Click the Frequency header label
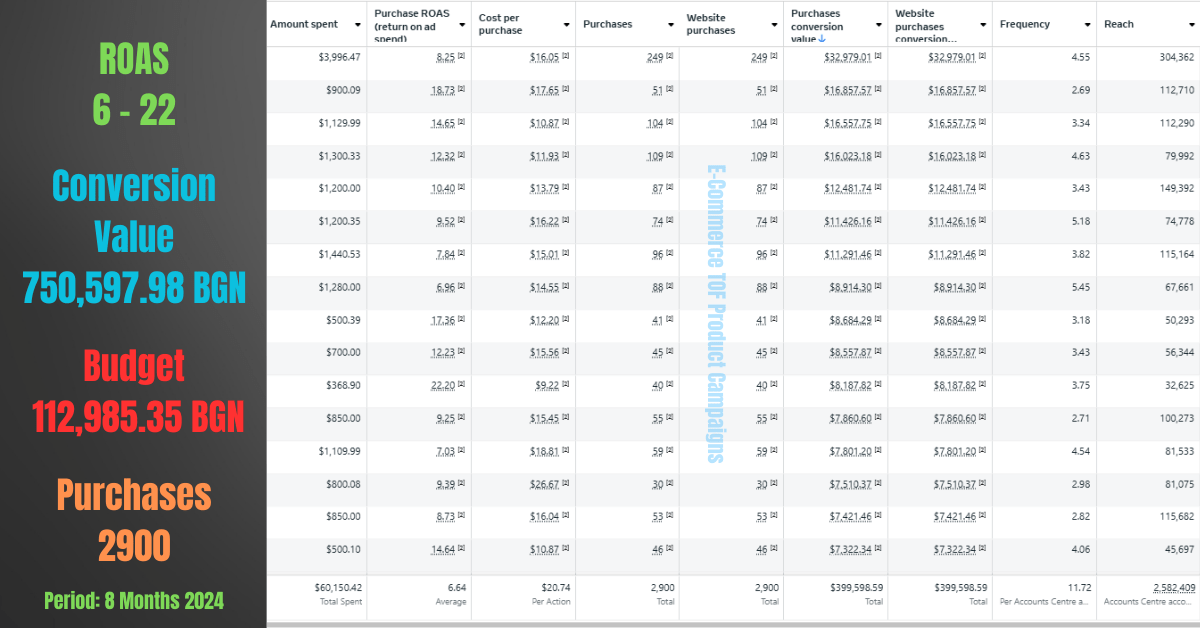The width and height of the screenshot is (1200, 628). pyautogui.click(x=1025, y=24)
